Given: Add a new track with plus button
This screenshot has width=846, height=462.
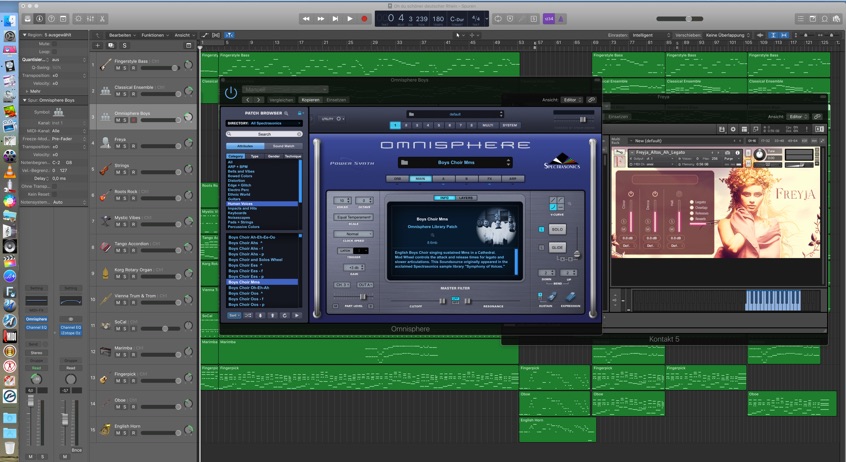Looking at the screenshot, I should pos(98,45).
